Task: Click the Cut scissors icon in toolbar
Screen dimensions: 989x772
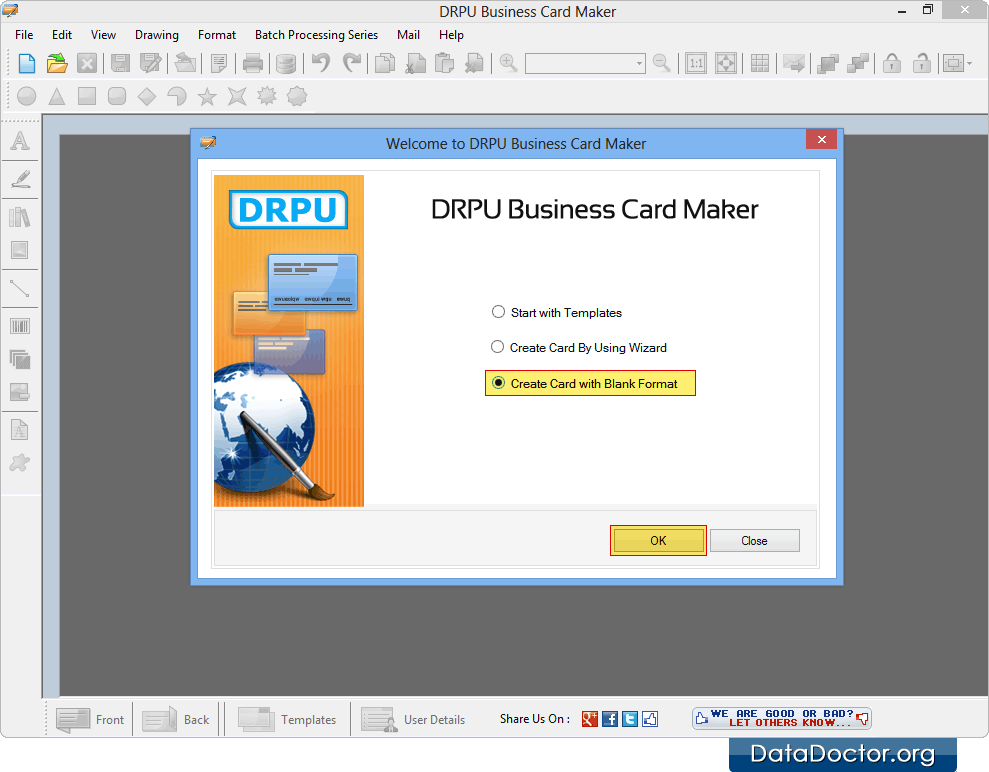Action: (x=415, y=64)
